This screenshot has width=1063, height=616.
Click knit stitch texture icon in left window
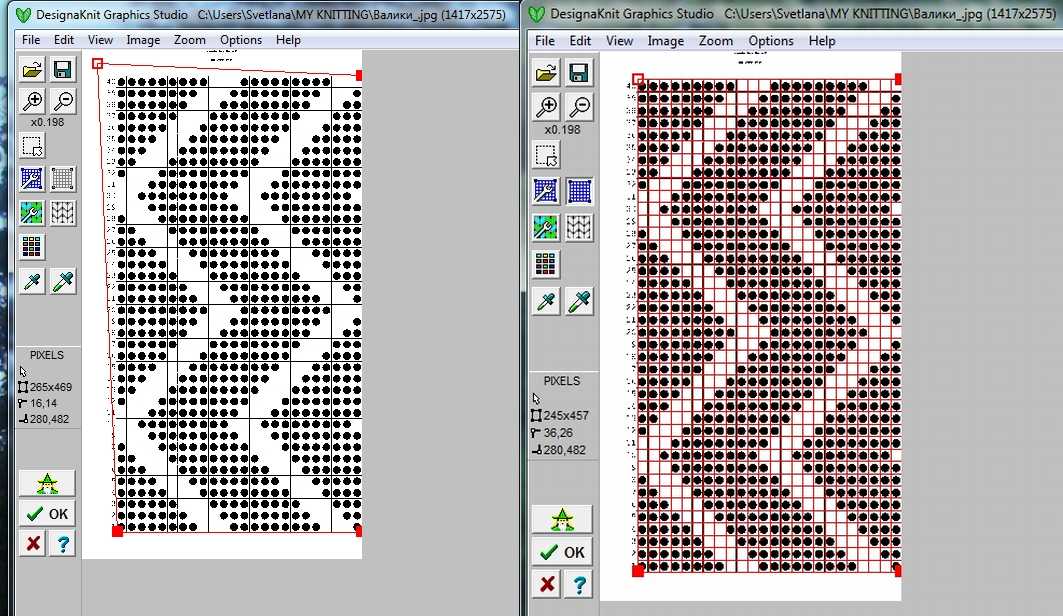(x=63, y=213)
